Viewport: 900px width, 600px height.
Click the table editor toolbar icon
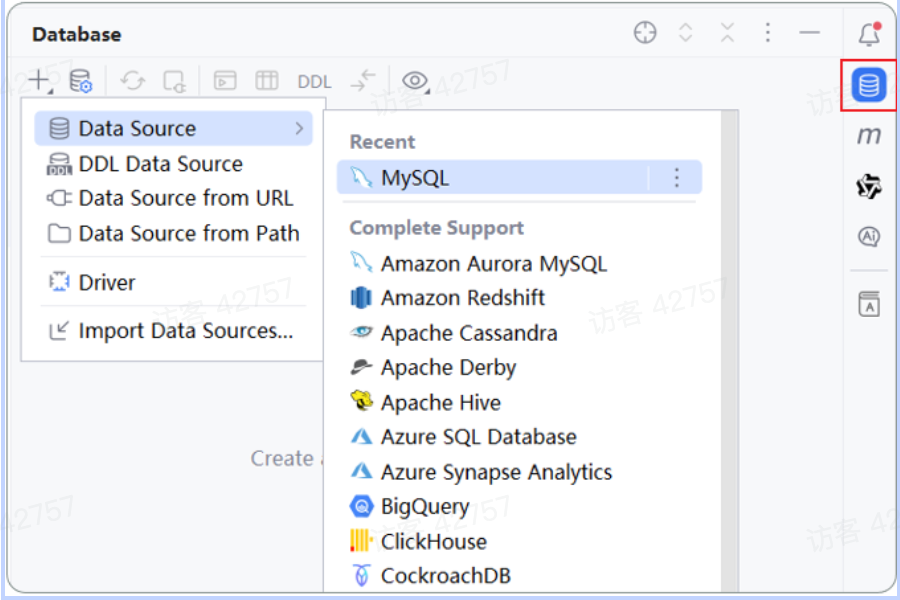pyautogui.click(x=267, y=81)
